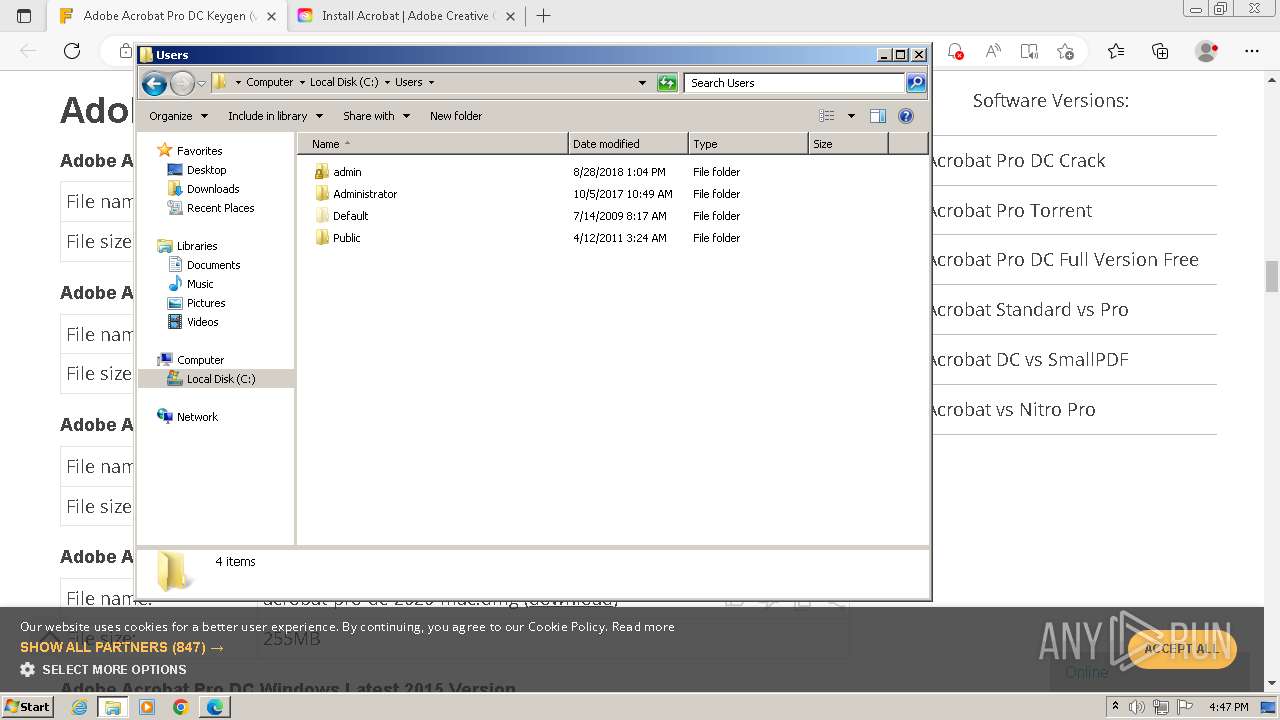Click Acrobat Pro DC Crack link
1280x720 pixels.
[x=1017, y=160]
